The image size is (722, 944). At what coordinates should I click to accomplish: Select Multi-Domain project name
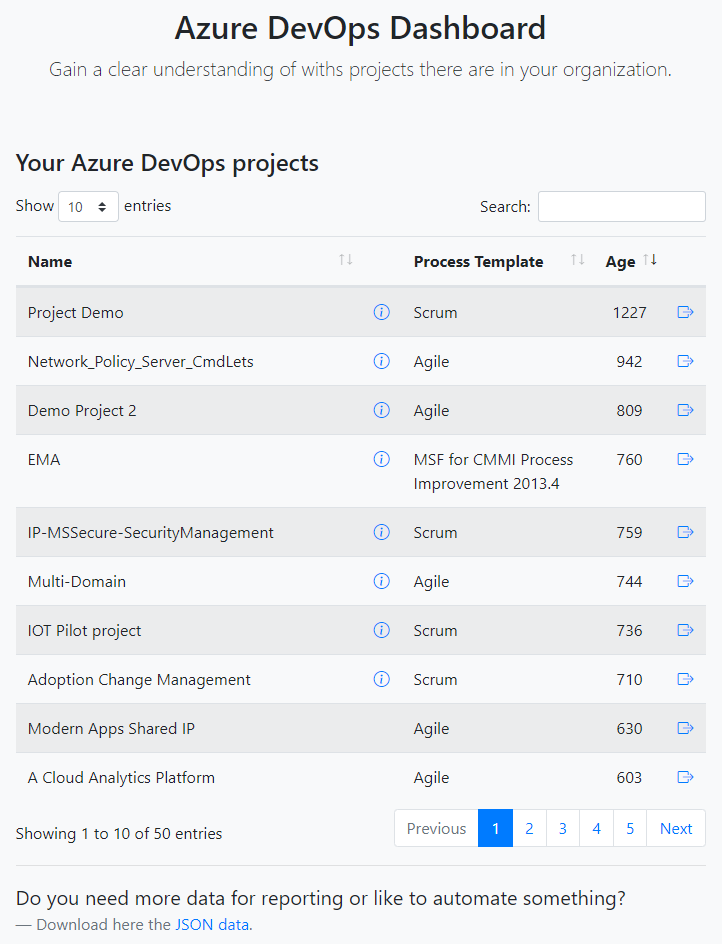tap(76, 582)
